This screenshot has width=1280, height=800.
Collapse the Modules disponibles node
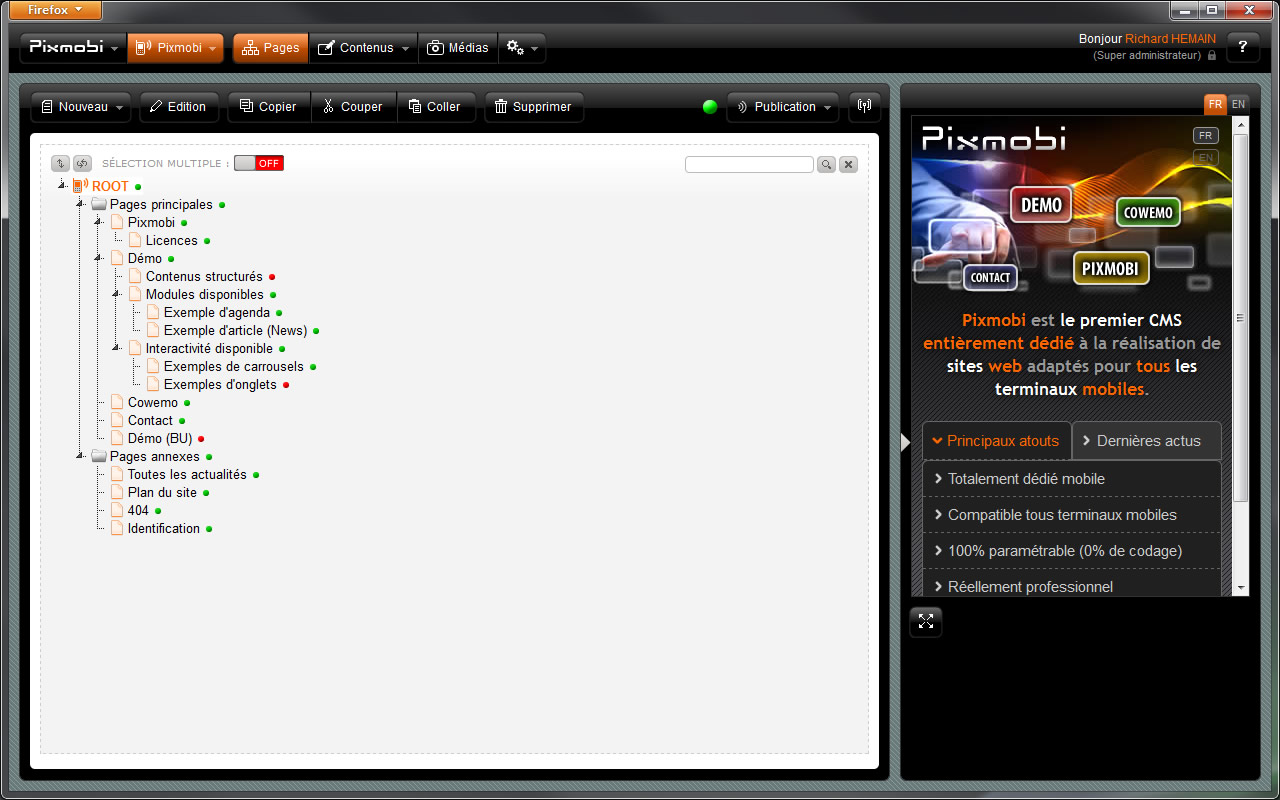[x=116, y=293]
